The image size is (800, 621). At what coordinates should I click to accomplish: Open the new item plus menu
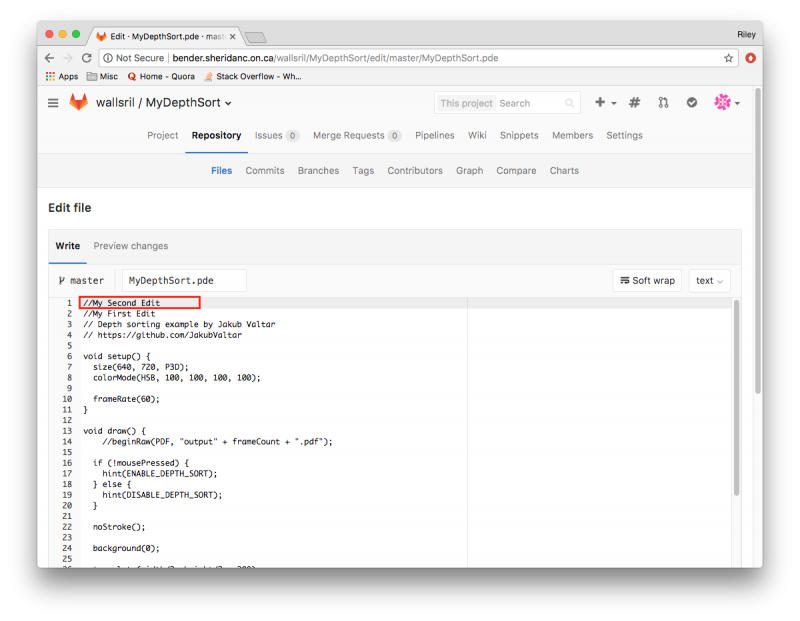tap(600, 103)
